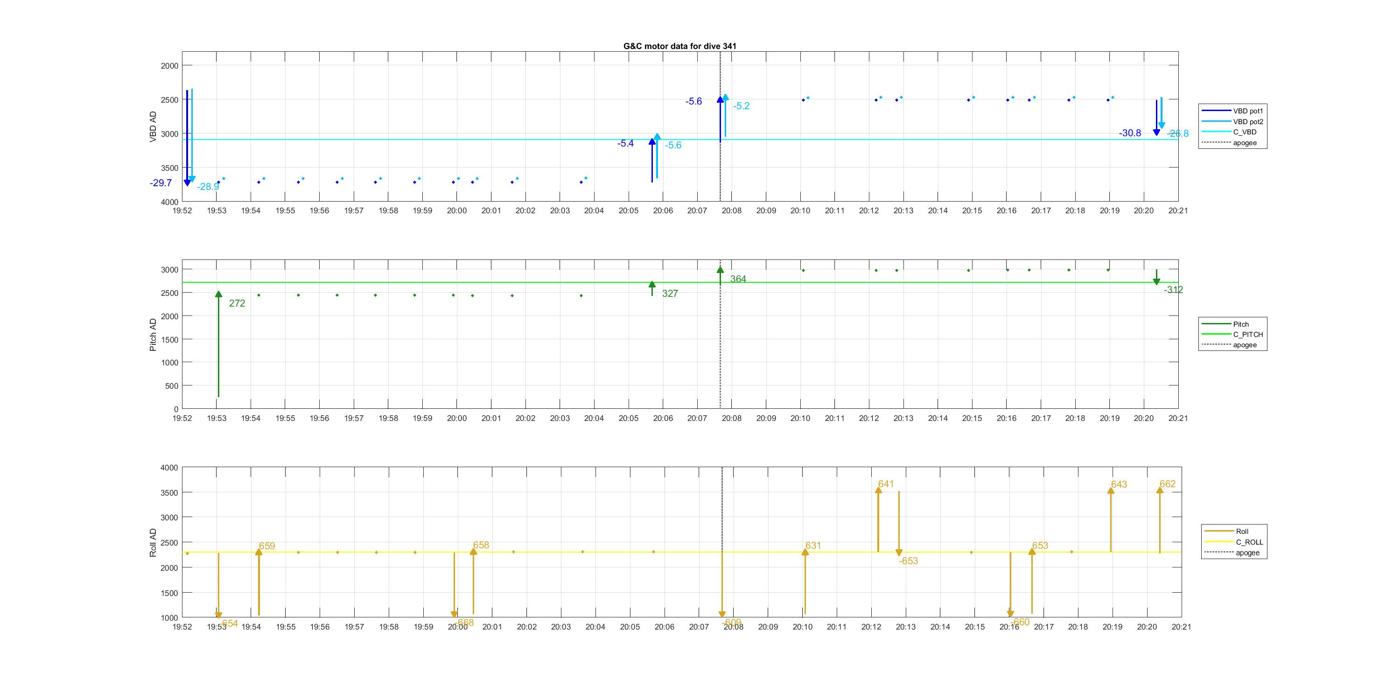Viewport: 1400px width, 693px height.
Task: Click the '-5.4' VBD data label
Action: coord(625,144)
